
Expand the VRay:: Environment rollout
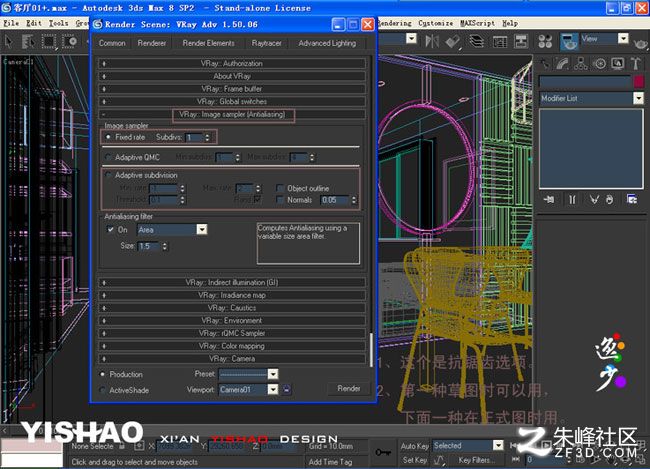[x=232, y=321]
